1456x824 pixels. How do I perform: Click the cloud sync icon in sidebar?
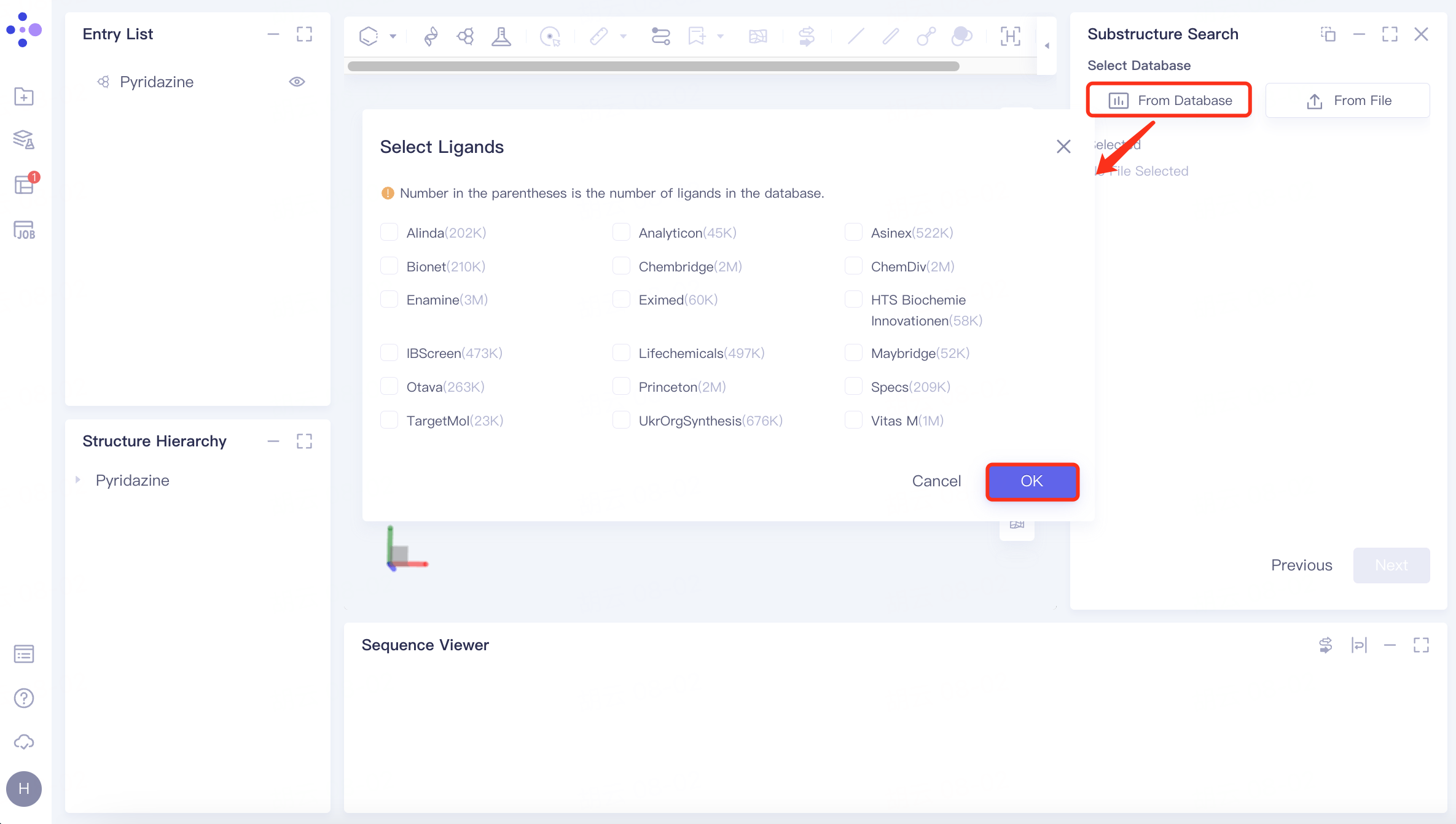24,742
